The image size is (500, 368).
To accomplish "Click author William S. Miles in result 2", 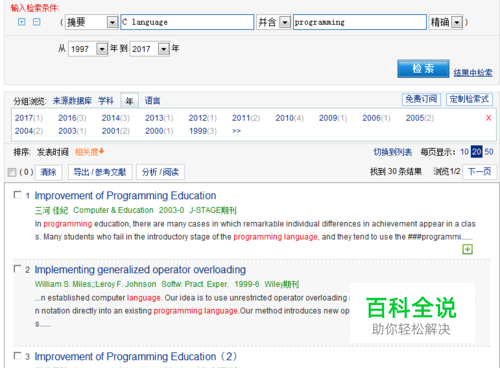I will pyautogui.click(x=63, y=284).
